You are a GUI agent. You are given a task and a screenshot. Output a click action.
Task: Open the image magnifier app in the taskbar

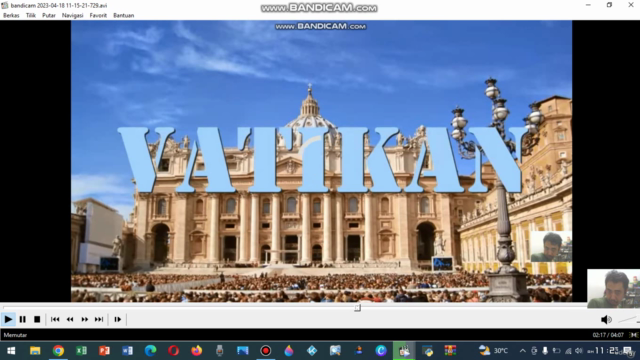click(335, 351)
